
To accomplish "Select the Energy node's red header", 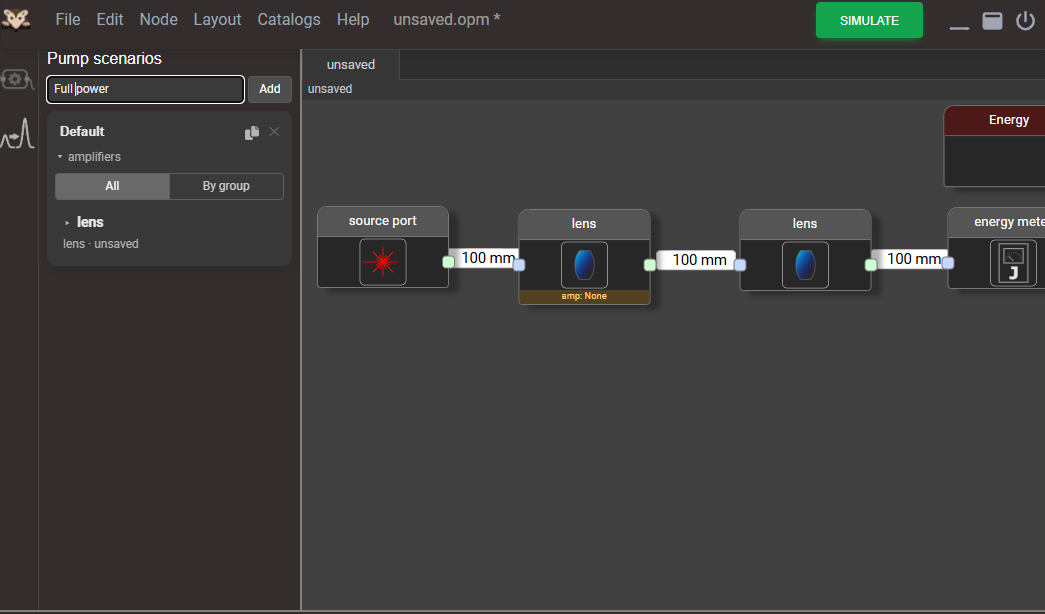I will [x=995, y=121].
